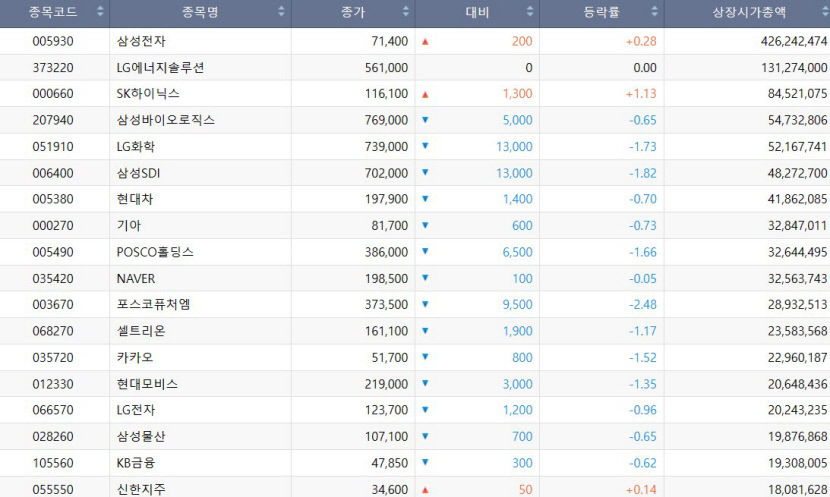The width and height of the screenshot is (830, 497).
Task: Select stock name LG에너지솔루션
Action: 160,67
